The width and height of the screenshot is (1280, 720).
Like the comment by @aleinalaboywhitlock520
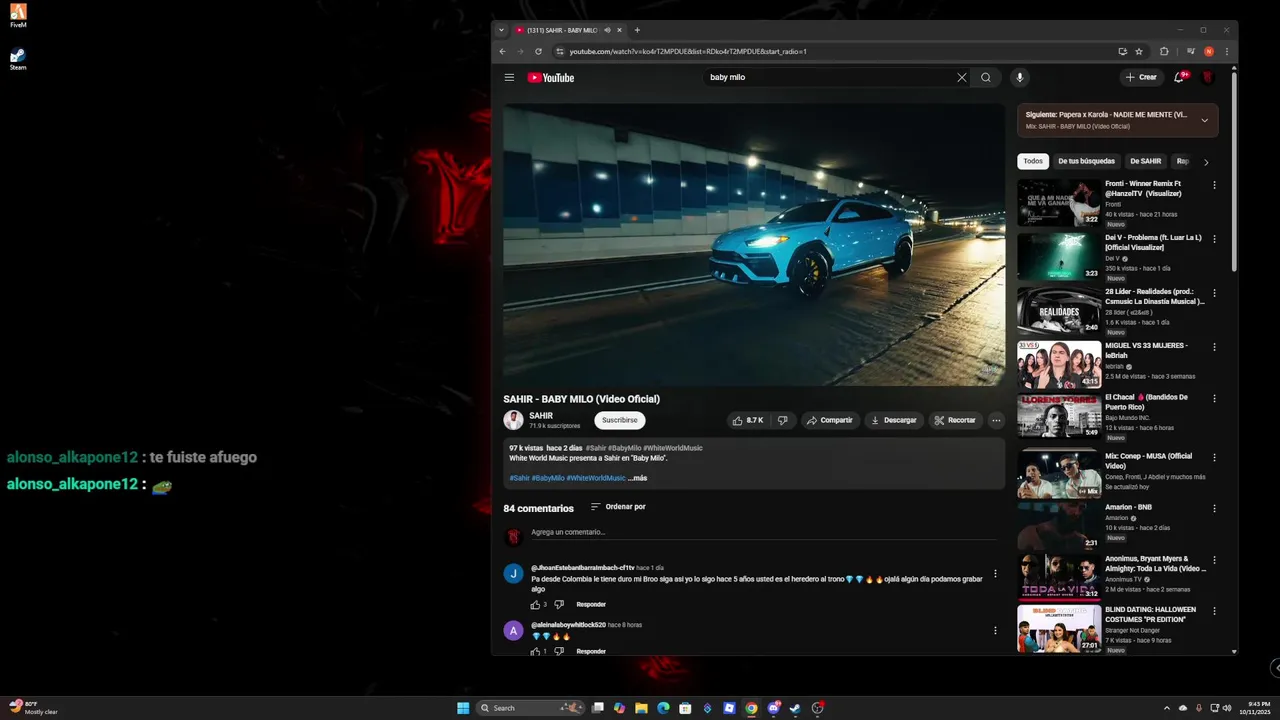coord(535,651)
